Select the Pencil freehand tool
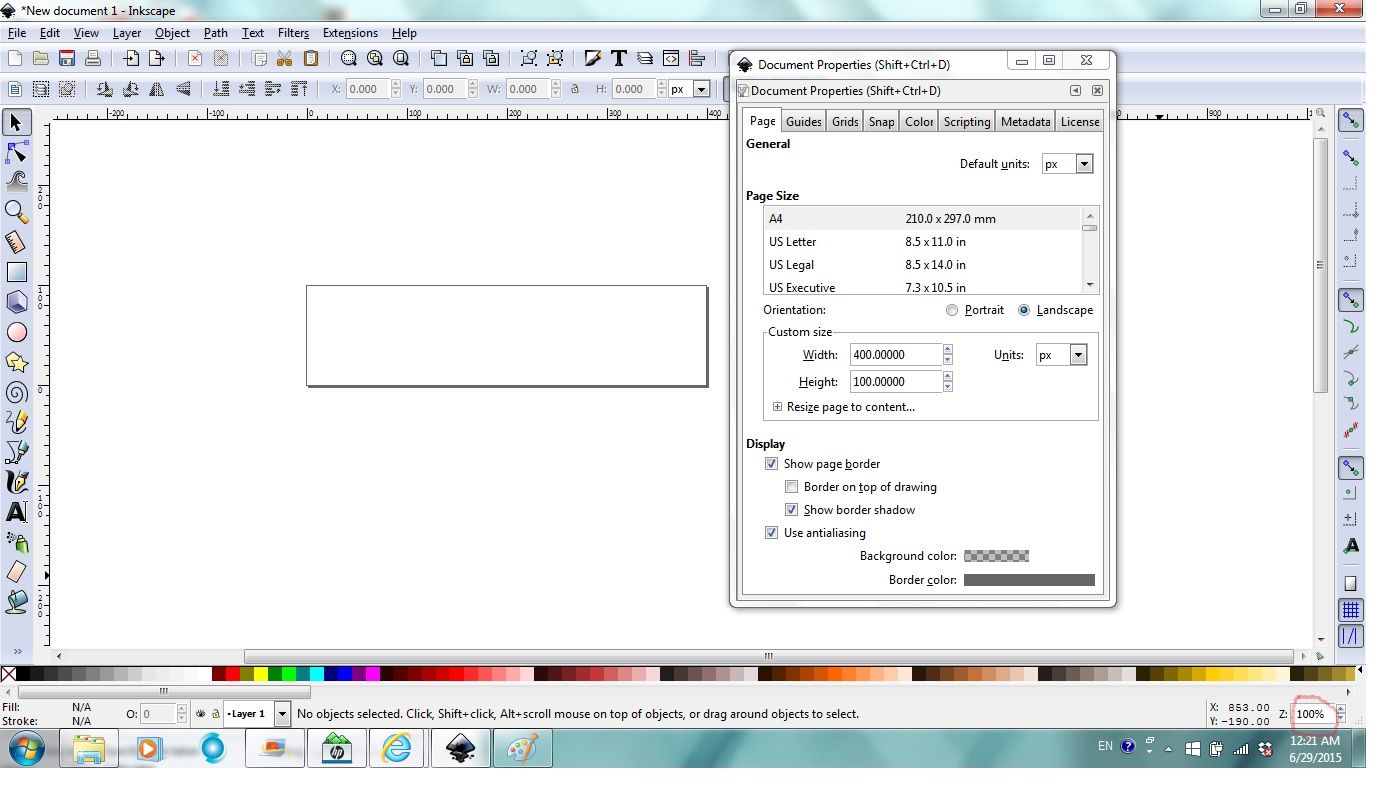The width and height of the screenshot is (1384, 788). tap(17, 422)
